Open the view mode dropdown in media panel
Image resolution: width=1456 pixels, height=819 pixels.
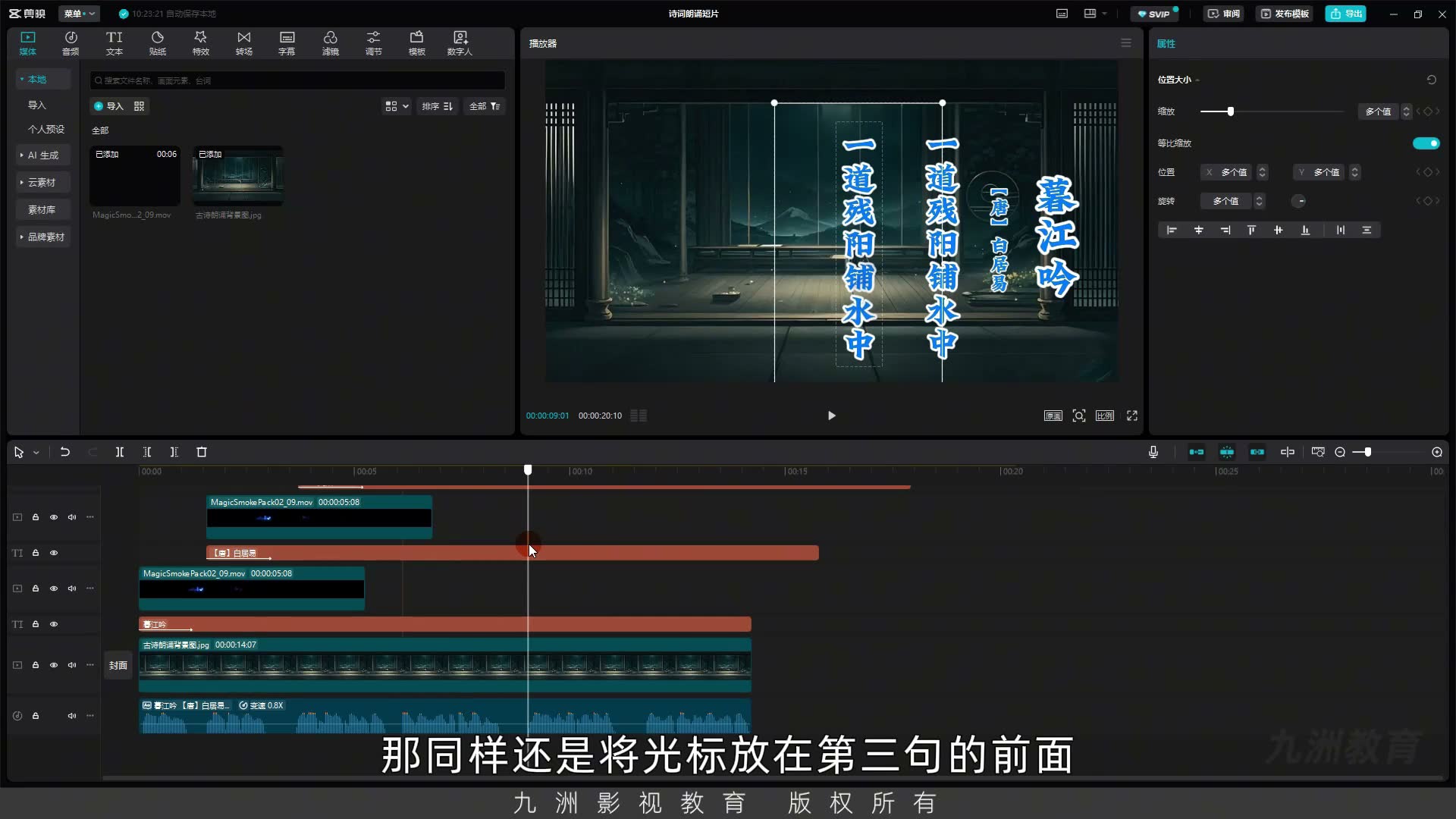click(x=397, y=106)
